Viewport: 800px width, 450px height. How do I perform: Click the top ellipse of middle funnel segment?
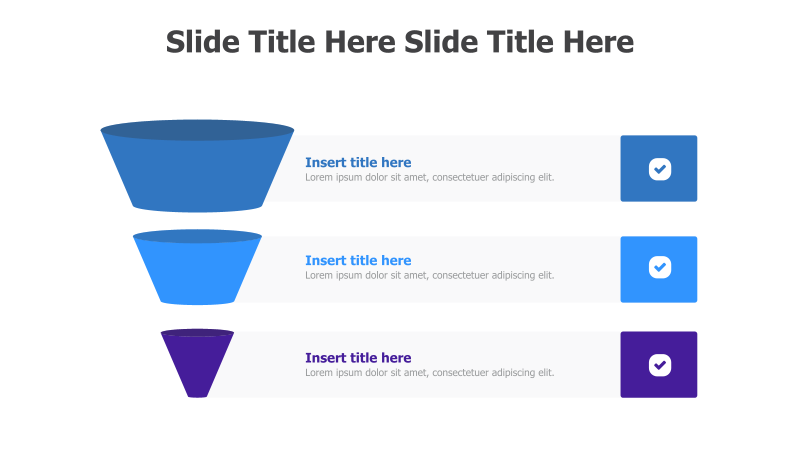197,236
